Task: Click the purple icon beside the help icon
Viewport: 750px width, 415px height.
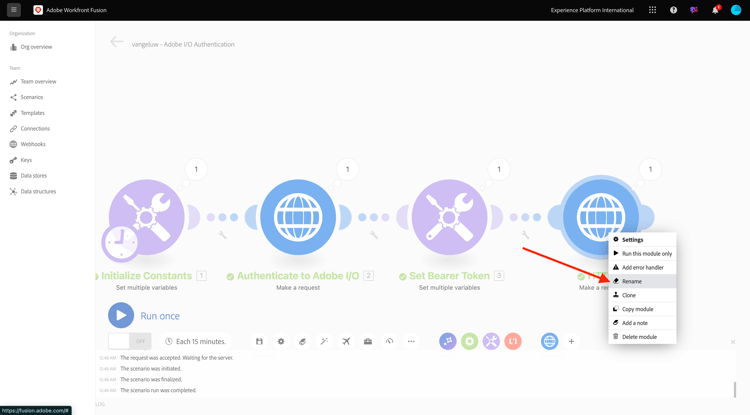Action: tap(694, 10)
